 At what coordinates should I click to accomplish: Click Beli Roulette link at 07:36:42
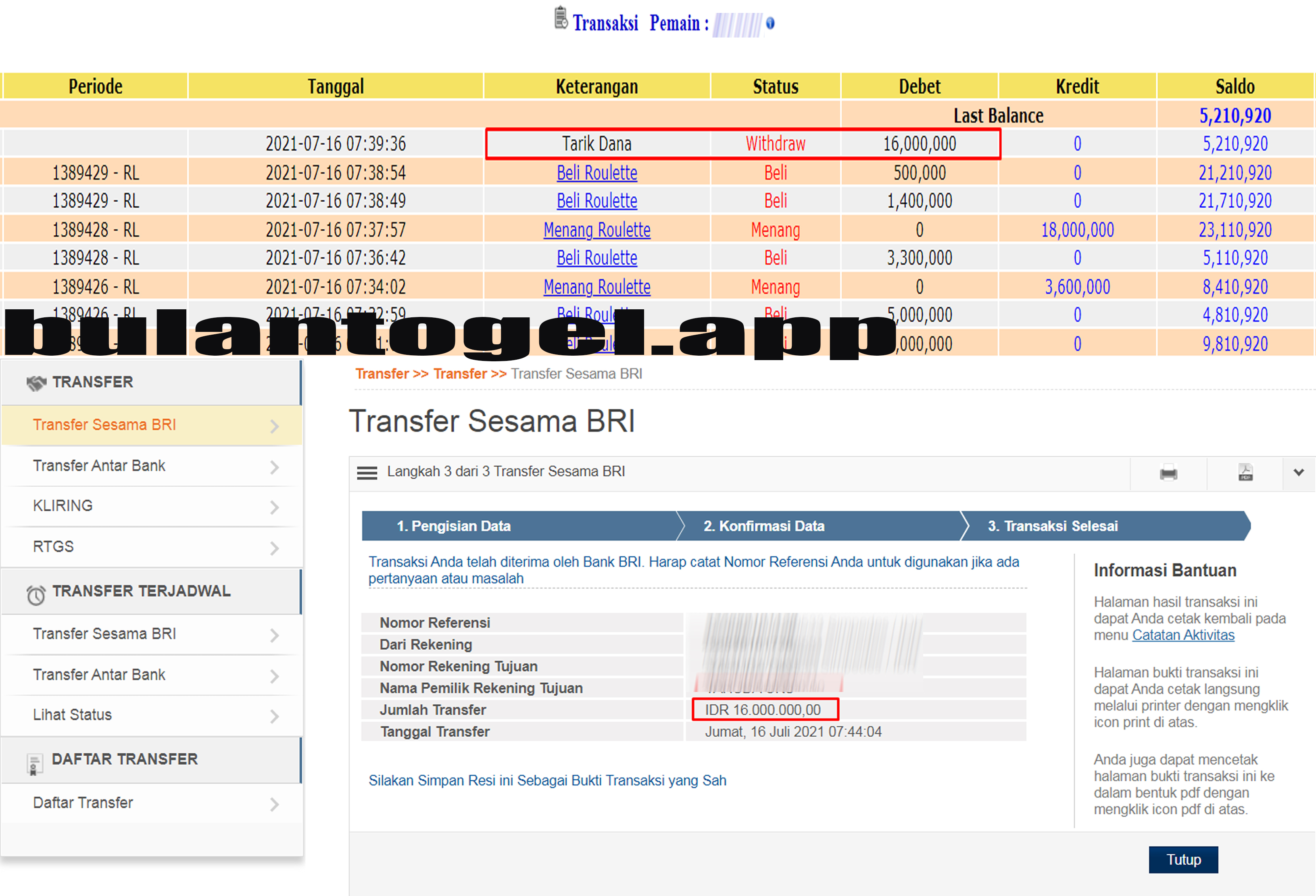tap(597, 258)
